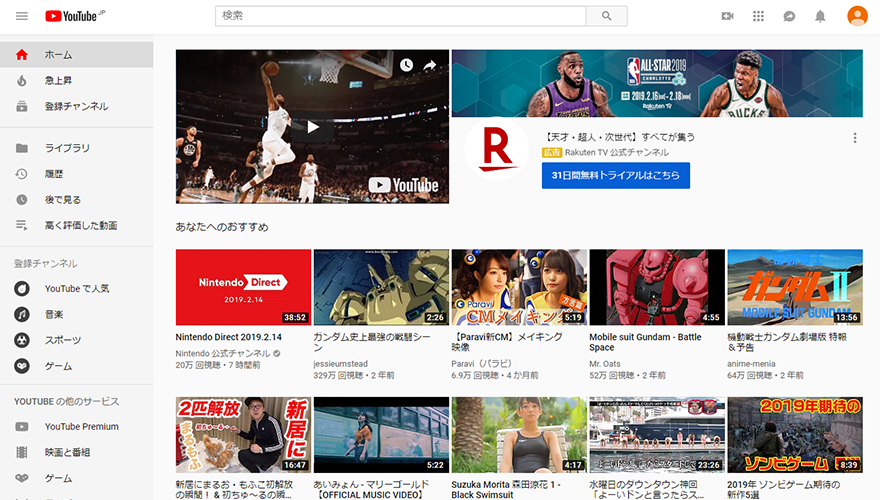The width and height of the screenshot is (880, 500).
Task: Open the Rakuten TV 公式チャンネル link
Action: 617,152
